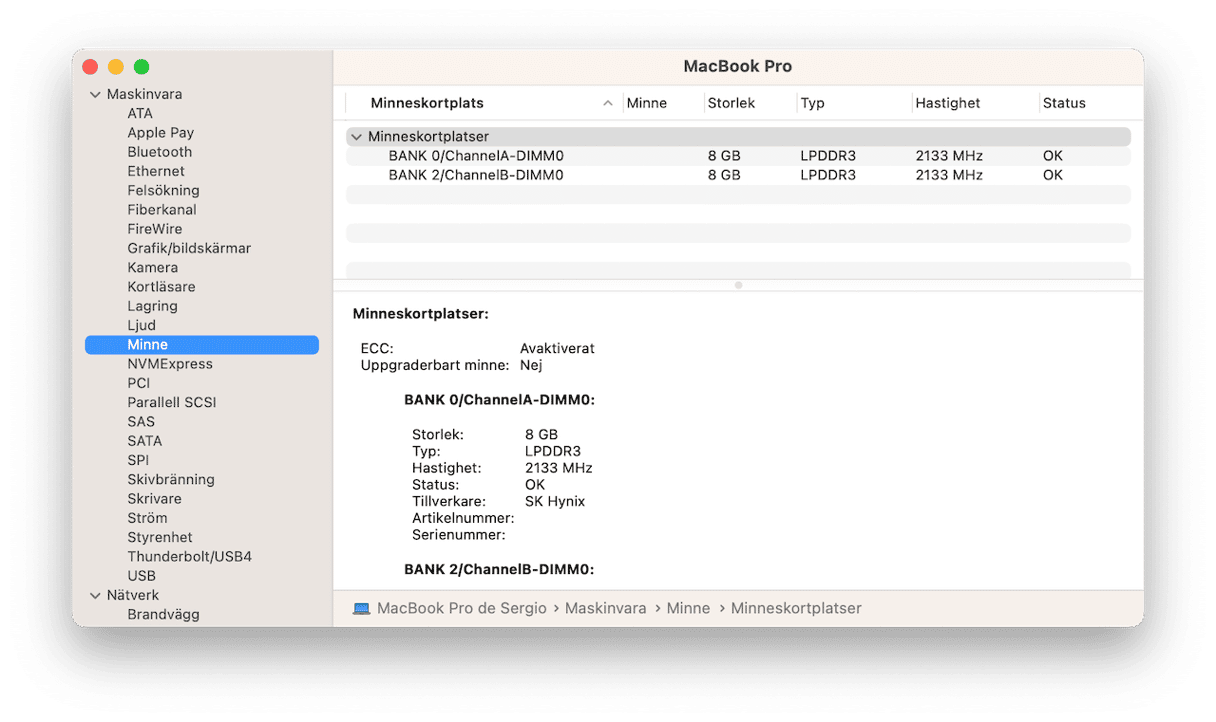Show Ljud hardware details
1216x722 pixels.
coord(141,325)
